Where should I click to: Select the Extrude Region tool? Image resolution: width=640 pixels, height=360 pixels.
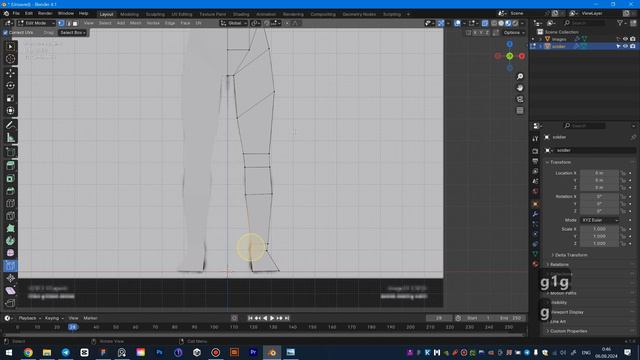tap(11, 166)
